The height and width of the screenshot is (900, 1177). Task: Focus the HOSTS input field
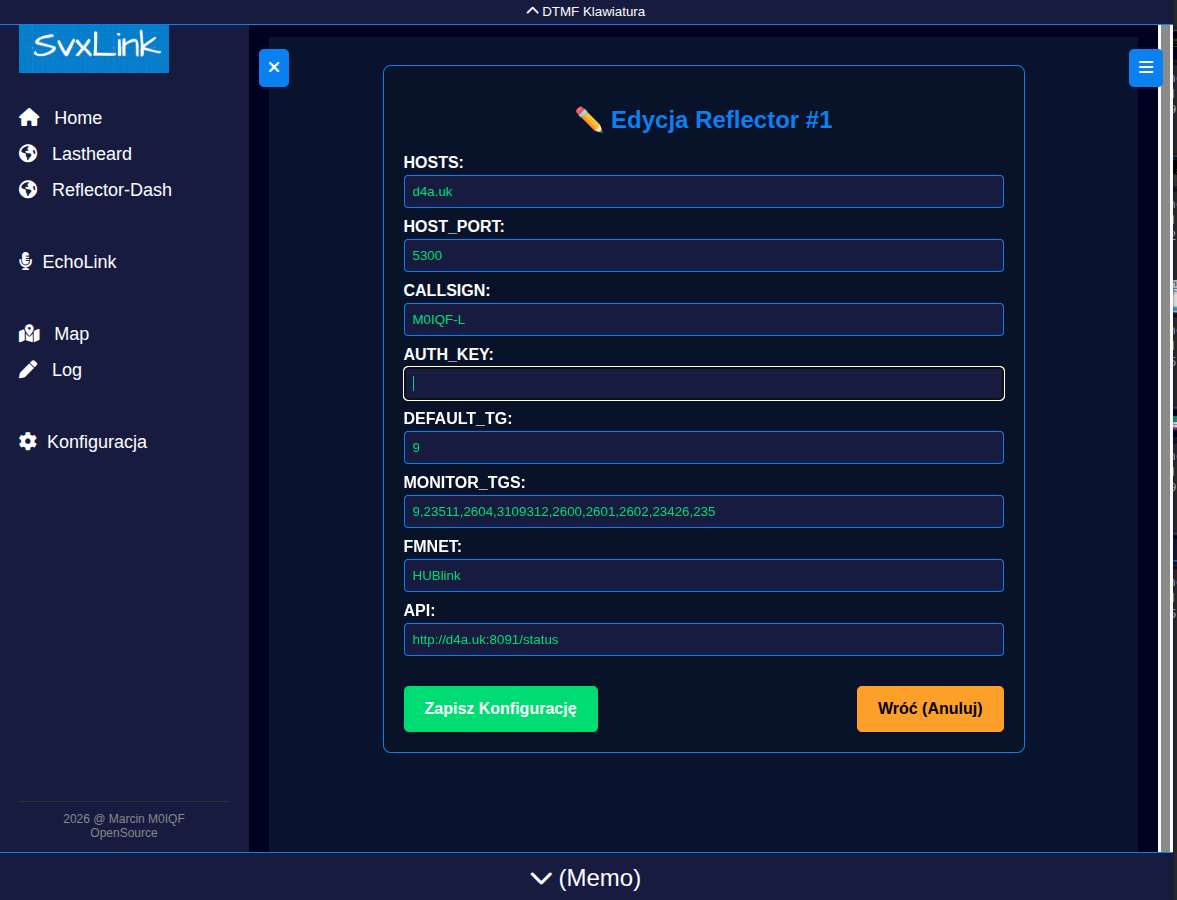703,192
